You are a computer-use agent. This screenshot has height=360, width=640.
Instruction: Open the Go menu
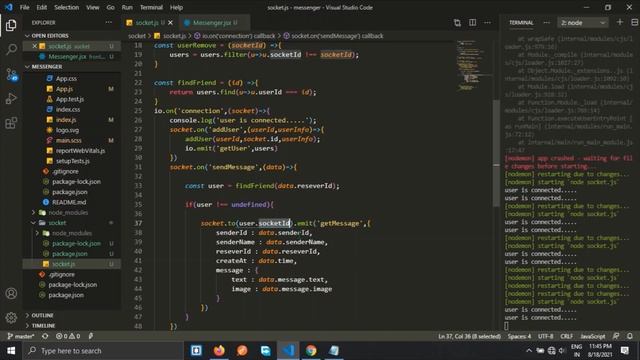click(x=111, y=7)
